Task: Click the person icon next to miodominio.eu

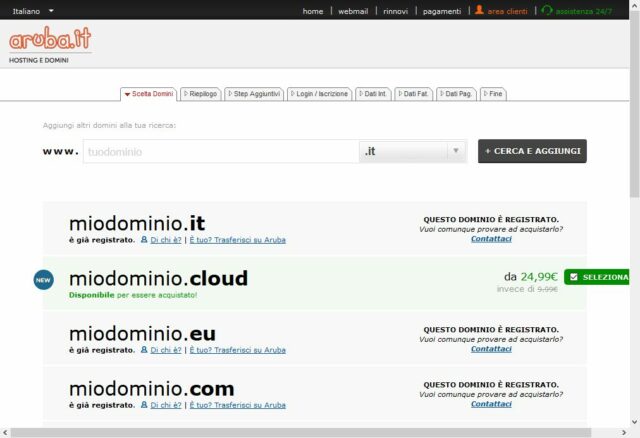Action: point(144,350)
